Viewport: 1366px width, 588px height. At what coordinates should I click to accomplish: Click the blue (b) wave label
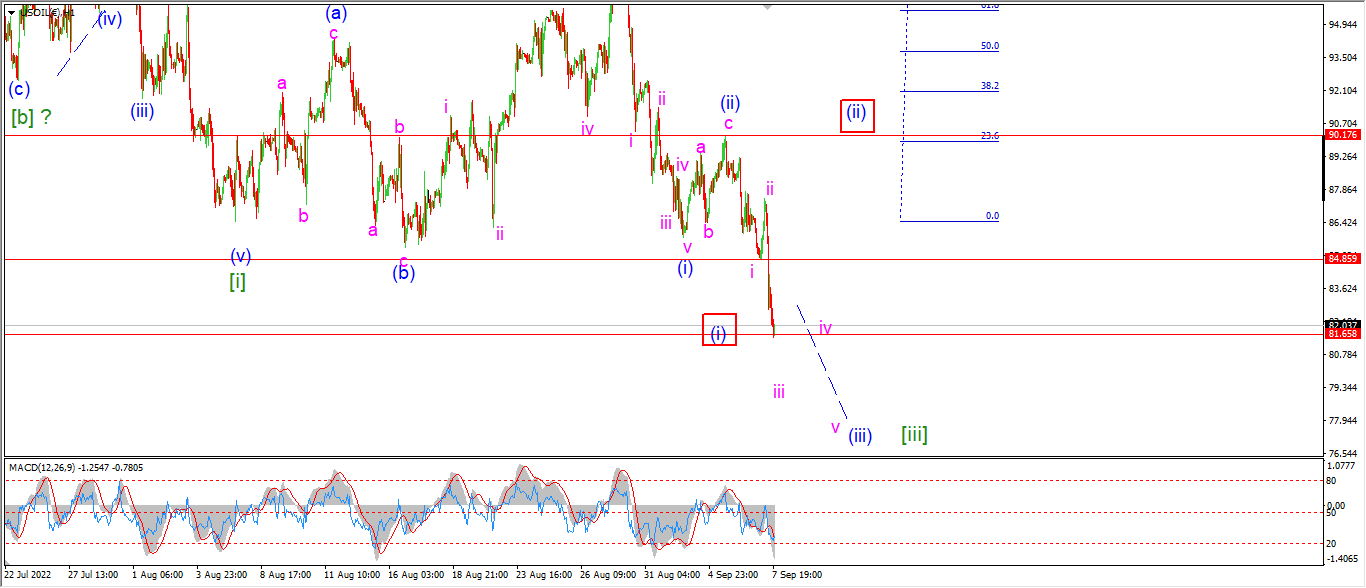click(403, 272)
